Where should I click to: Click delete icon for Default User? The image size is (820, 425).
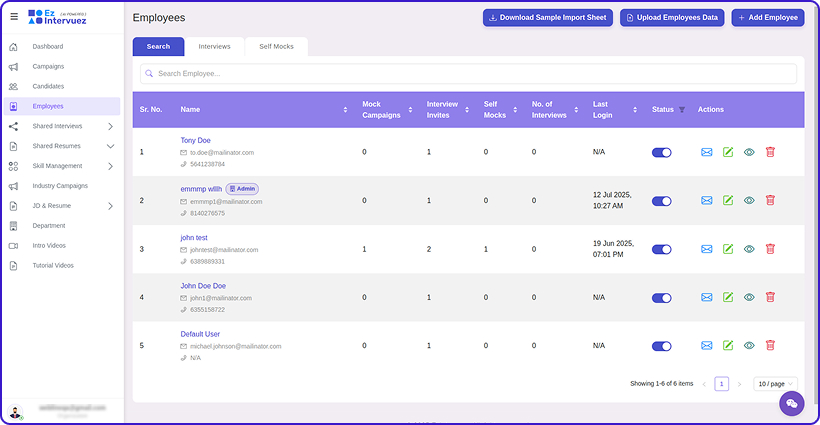pos(770,345)
